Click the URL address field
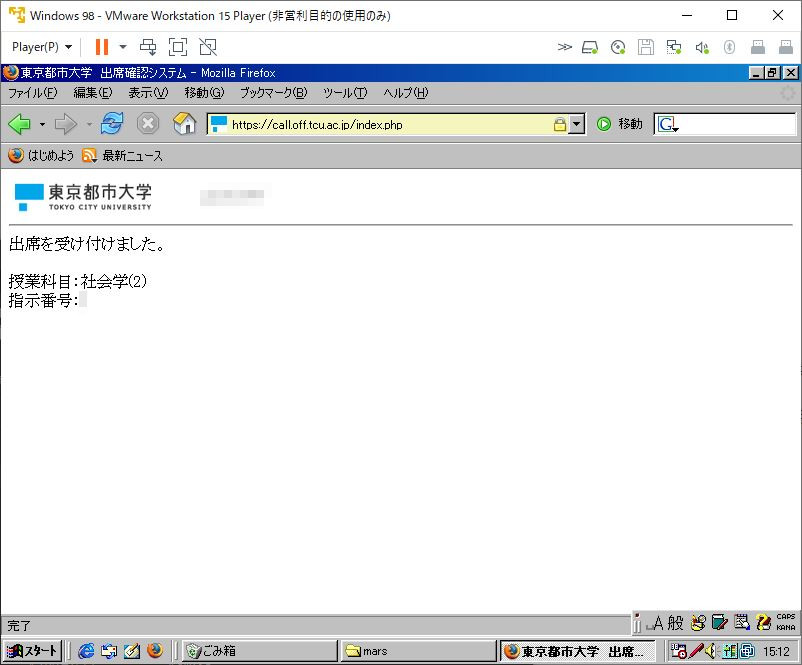Image resolution: width=802 pixels, height=665 pixels. click(389, 124)
